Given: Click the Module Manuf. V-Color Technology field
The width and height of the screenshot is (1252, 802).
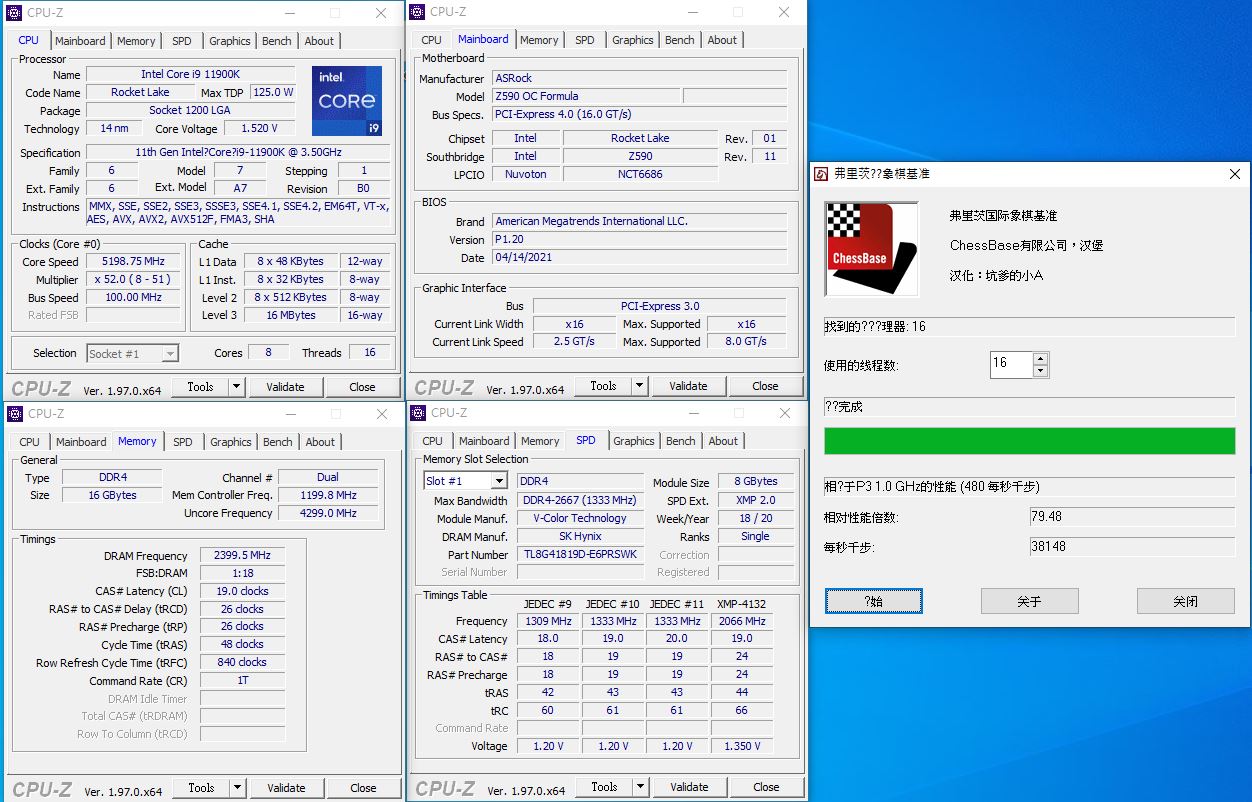Looking at the screenshot, I should coord(580,518).
